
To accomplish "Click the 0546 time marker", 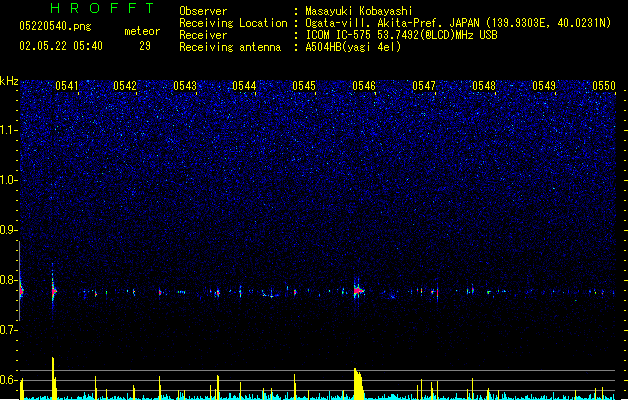I will [x=364, y=86].
